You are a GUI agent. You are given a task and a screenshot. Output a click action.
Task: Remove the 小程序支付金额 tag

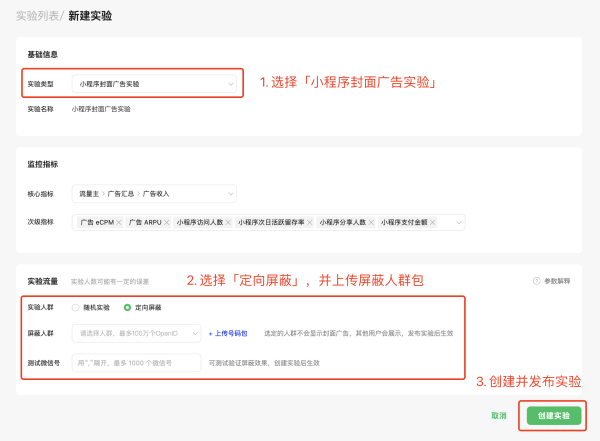coord(432,222)
